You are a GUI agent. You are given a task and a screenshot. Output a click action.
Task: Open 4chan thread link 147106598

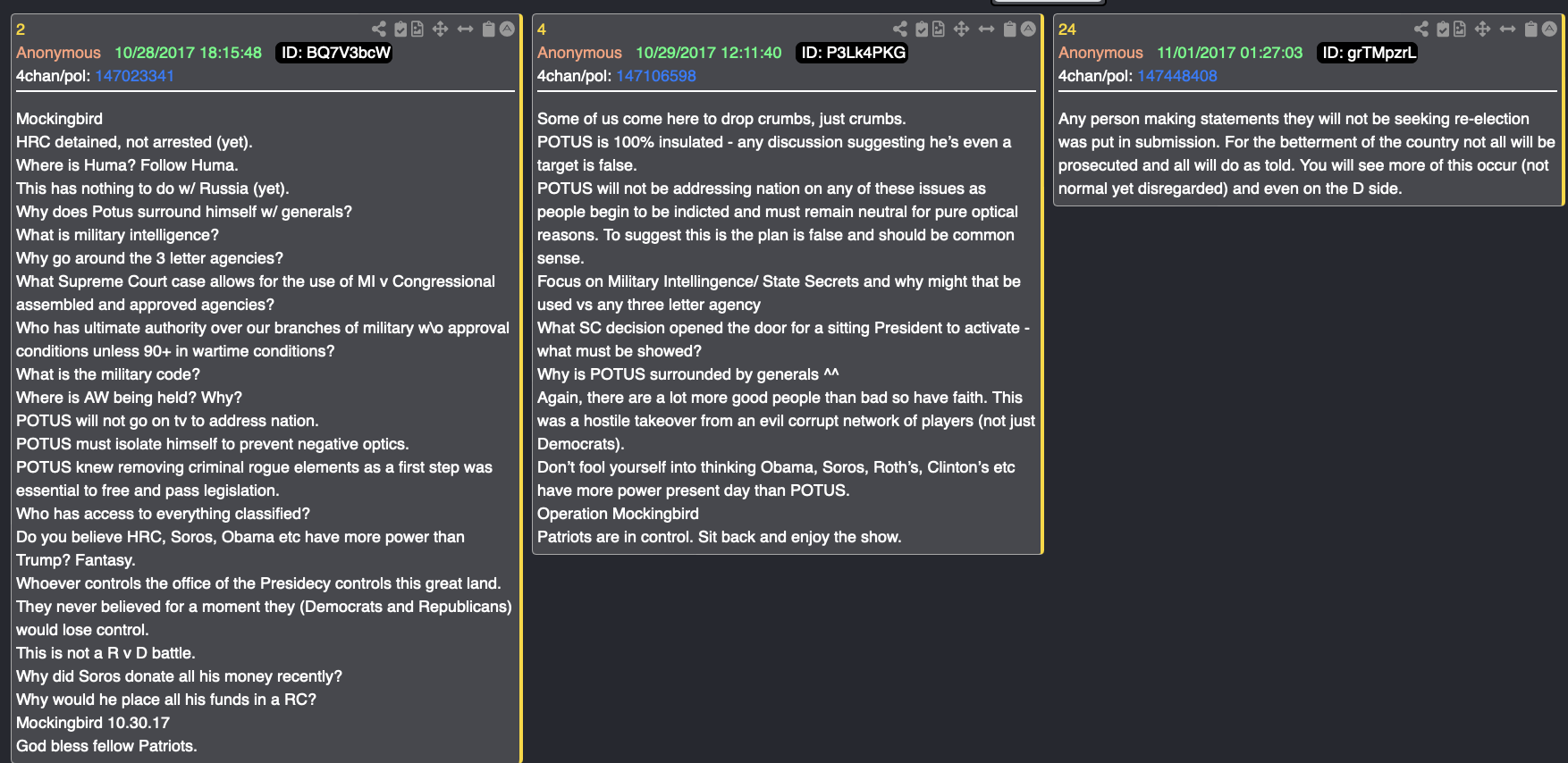(655, 76)
